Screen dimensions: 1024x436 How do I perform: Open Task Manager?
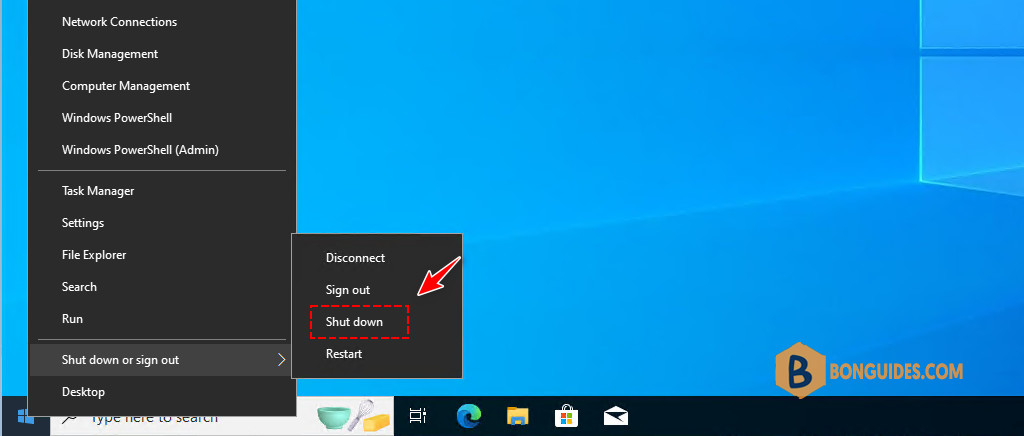[x=162, y=191]
